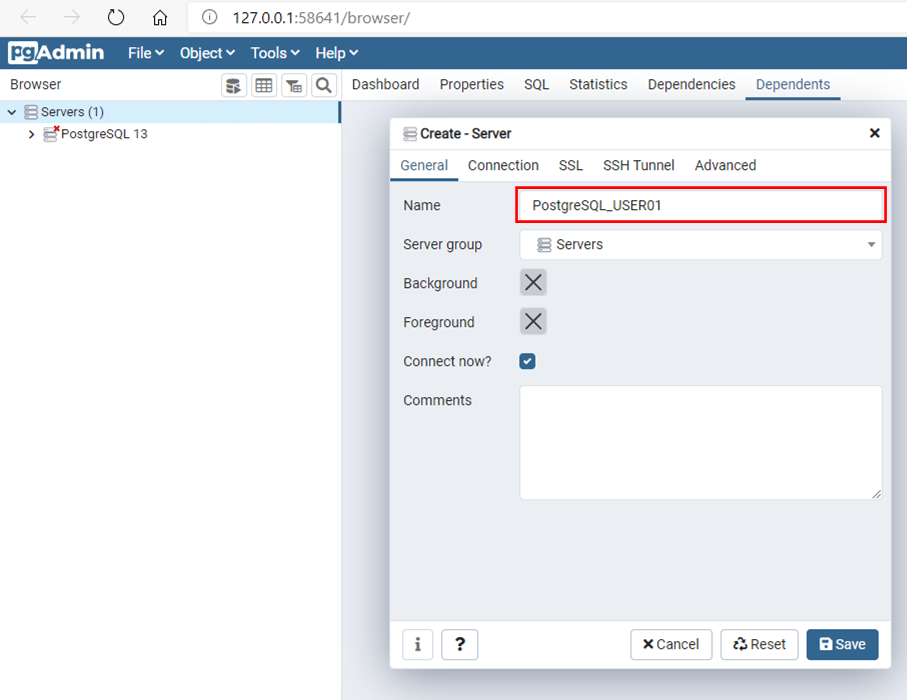Collapse the Servers (1) tree node
Screen dimensions: 907x700
[x=12, y=112]
